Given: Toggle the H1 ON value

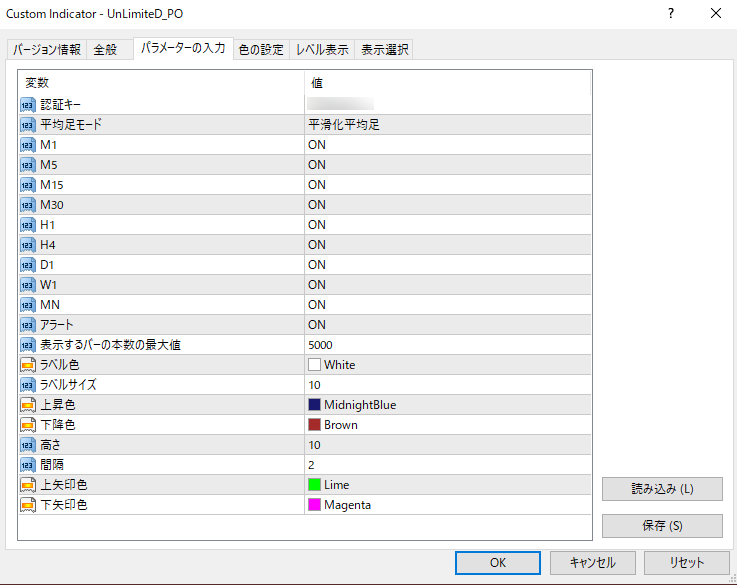Looking at the screenshot, I should [447, 225].
